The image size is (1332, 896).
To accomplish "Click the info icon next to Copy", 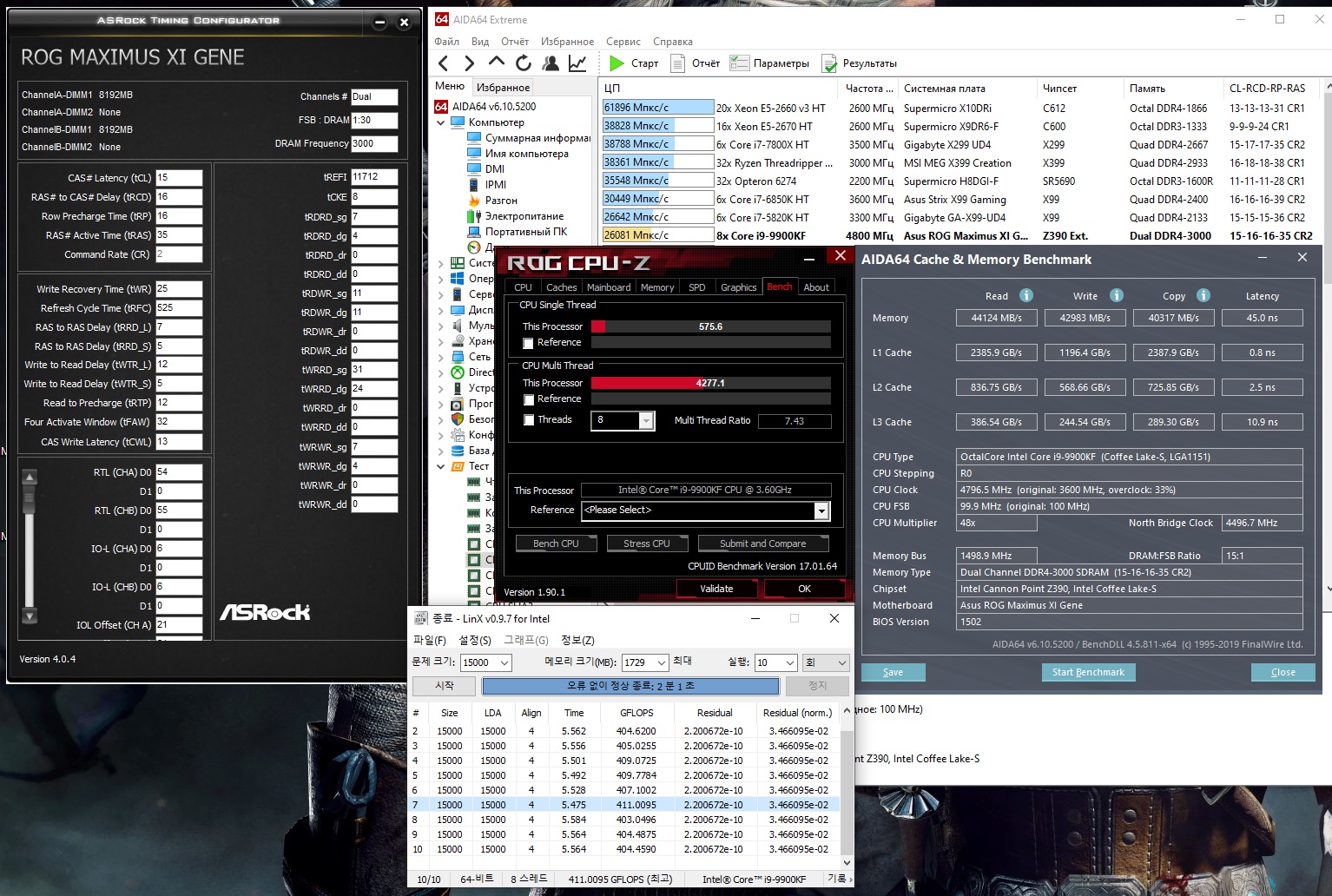I will (1203, 295).
